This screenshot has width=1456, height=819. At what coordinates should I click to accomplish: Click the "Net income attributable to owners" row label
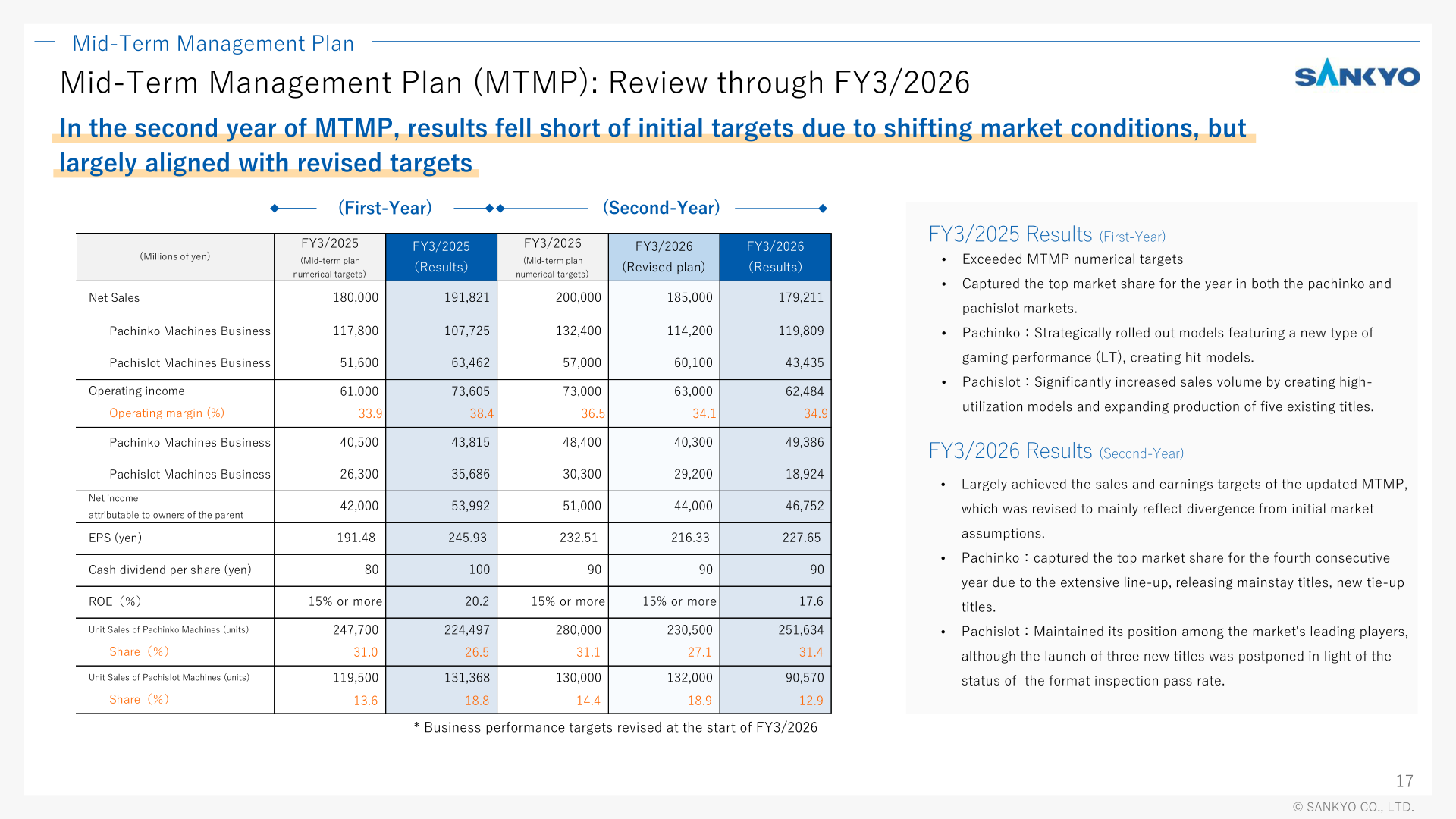166,507
